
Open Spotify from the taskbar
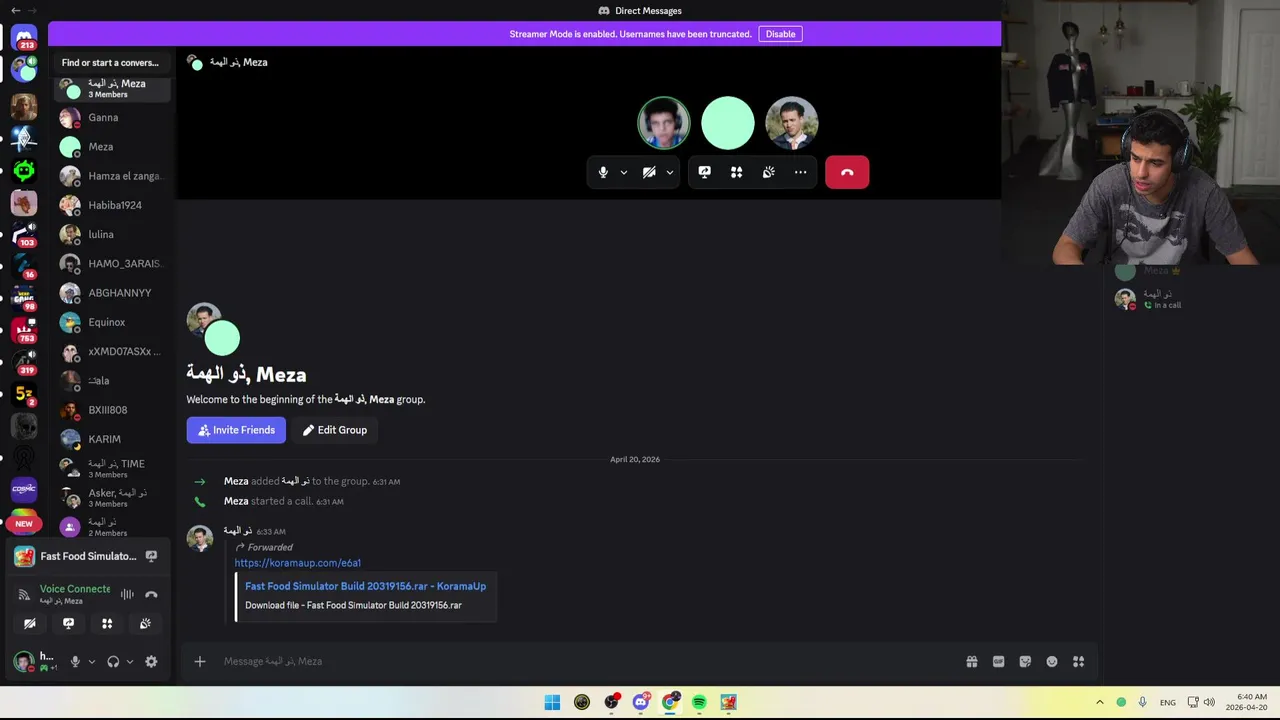click(x=699, y=702)
